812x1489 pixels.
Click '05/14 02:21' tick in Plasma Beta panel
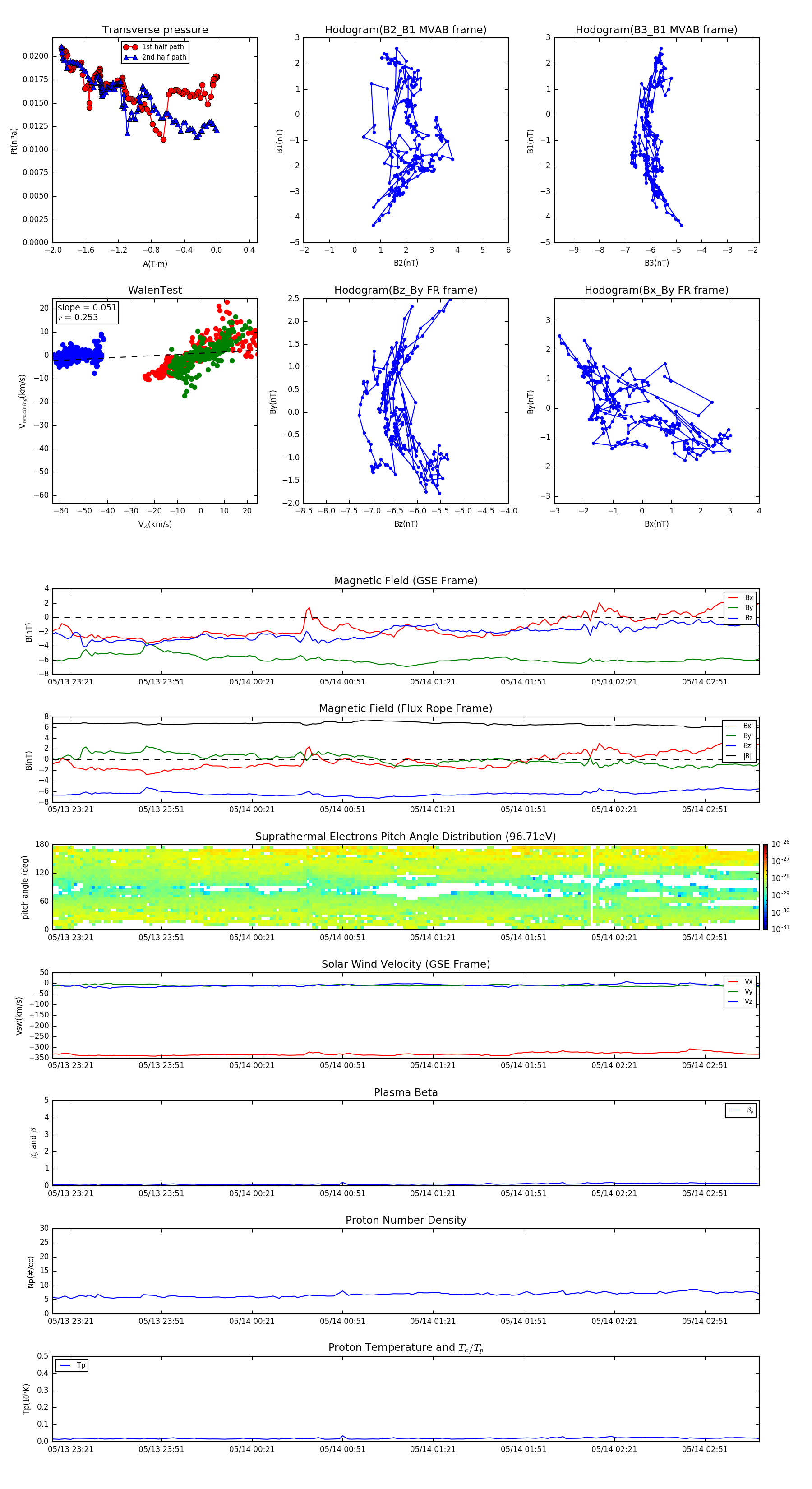pyautogui.click(x=614, y=1193)
